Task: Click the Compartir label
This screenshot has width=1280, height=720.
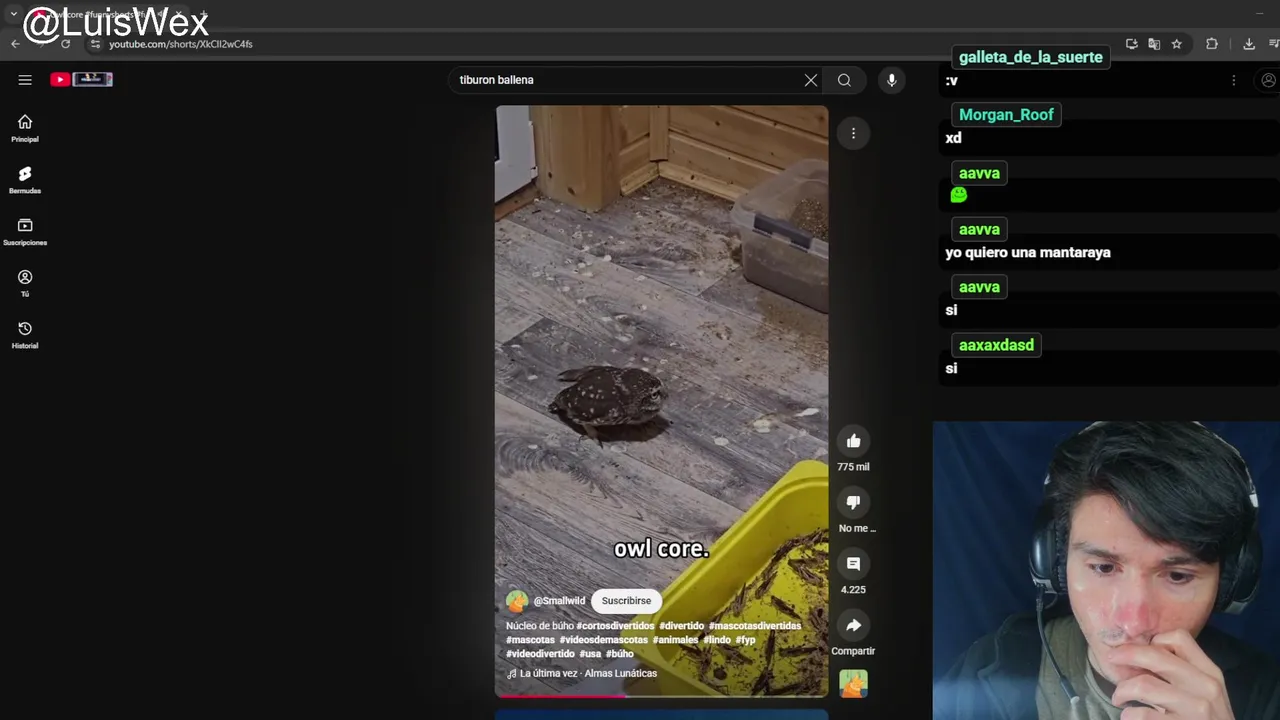Action: click(x=853, y=651)
